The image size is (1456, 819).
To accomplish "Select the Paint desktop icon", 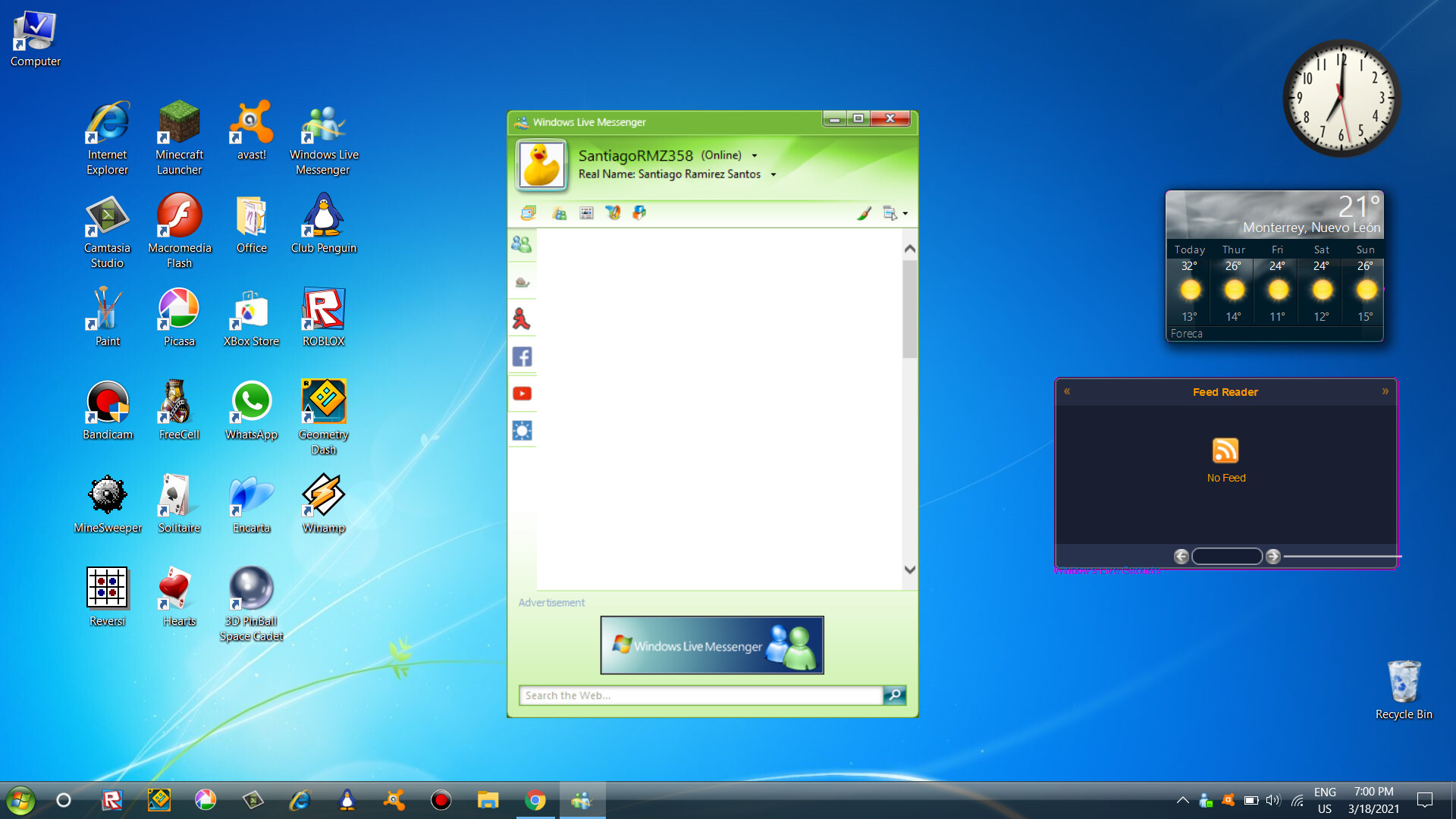I will coord(108,317).
